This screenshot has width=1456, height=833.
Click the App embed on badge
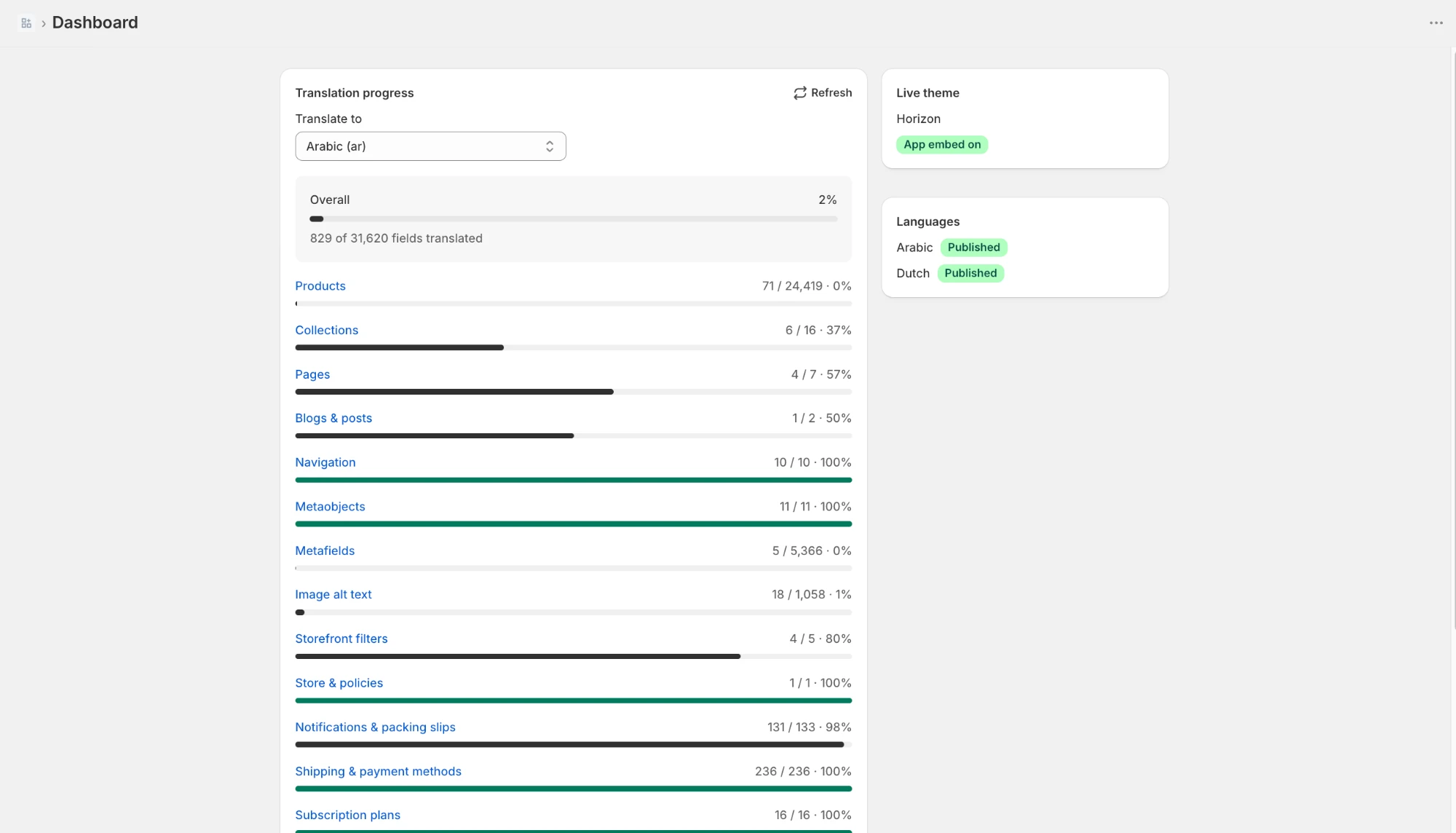point(942,144)
